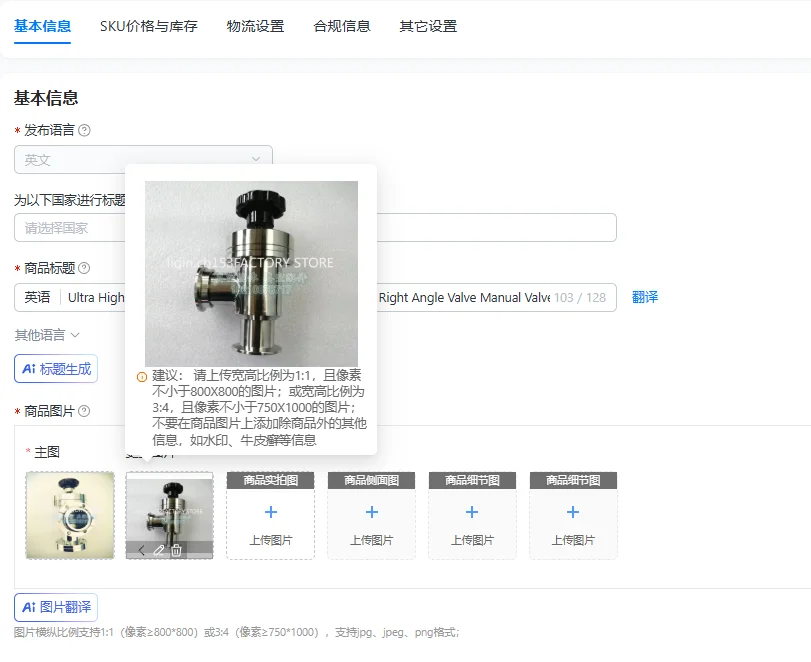Click help icon beside 商品图片
The width and height of the screenshot is (811, 662).
(x=84, y=411)
